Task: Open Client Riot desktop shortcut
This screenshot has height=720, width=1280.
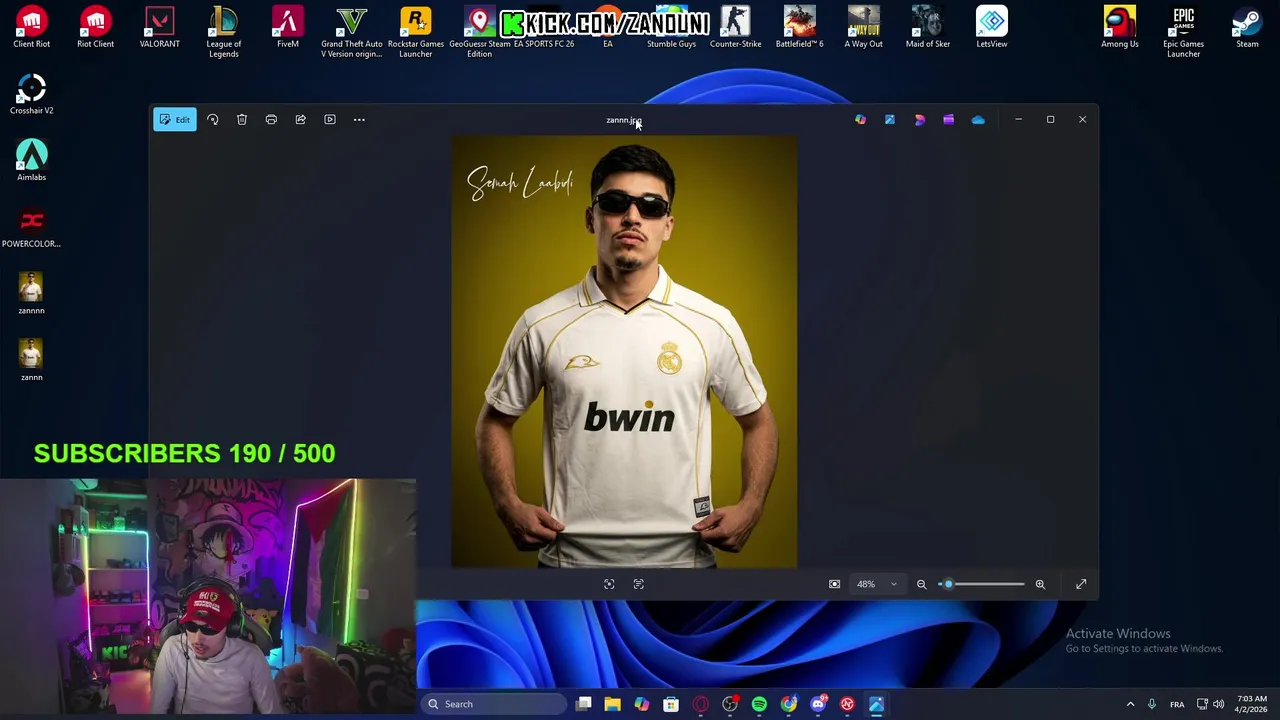Action: 31,28
